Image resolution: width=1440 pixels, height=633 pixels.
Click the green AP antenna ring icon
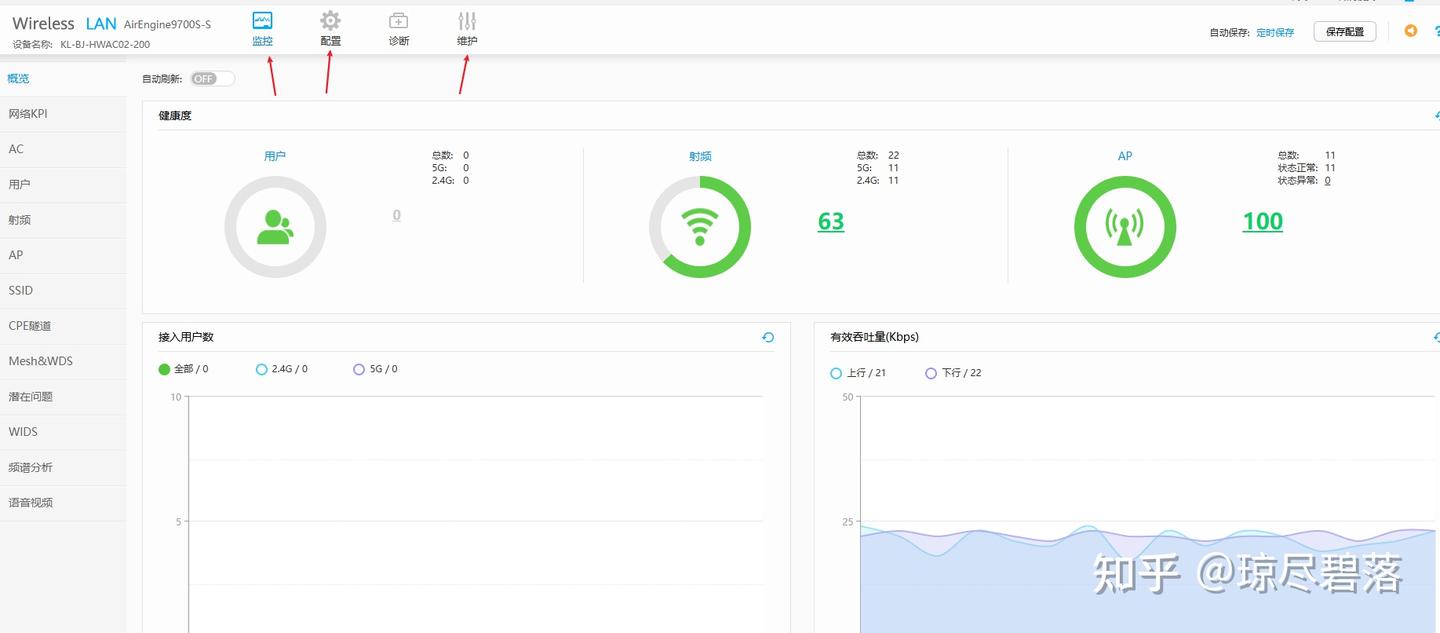1125,227
